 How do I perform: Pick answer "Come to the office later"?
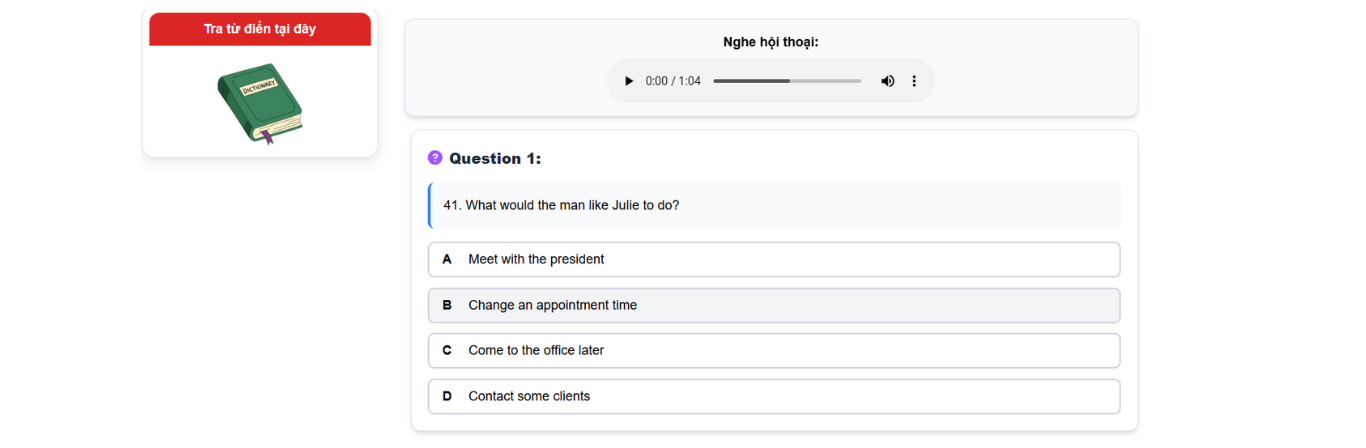coord(773,350)
